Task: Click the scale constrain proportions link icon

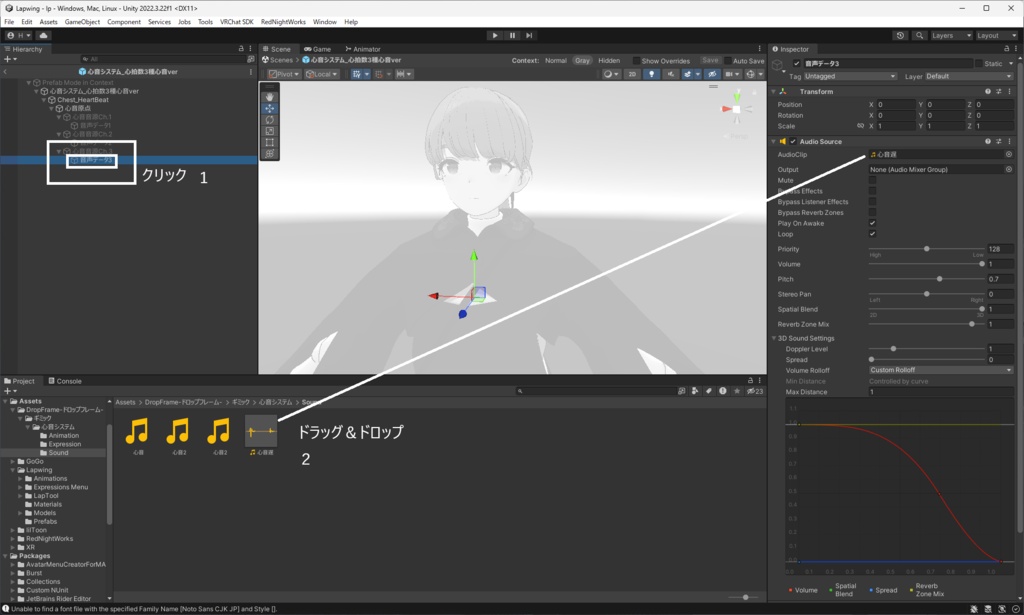Action: (860, 126)
